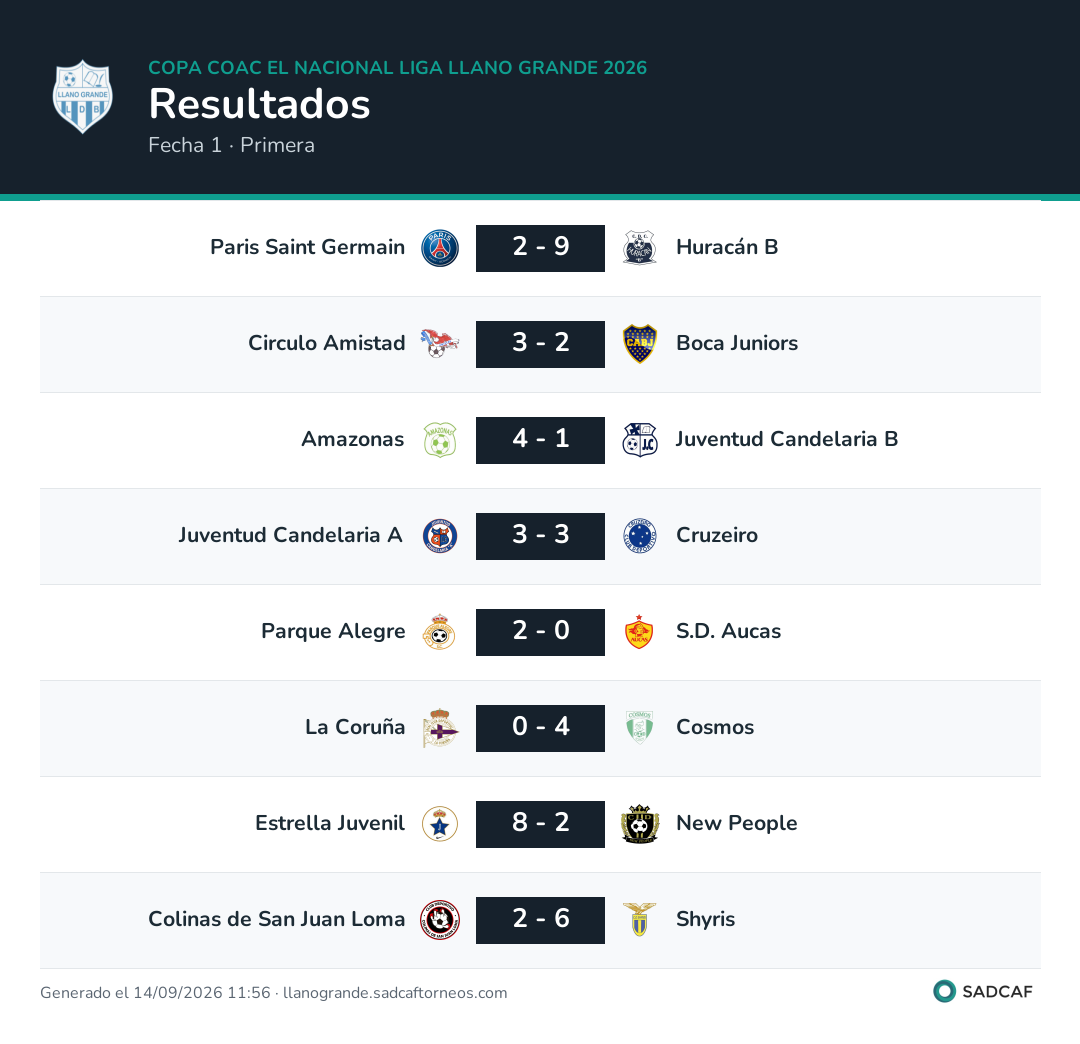Select the Boca Juniors CABJ crest

pos(640,344)
